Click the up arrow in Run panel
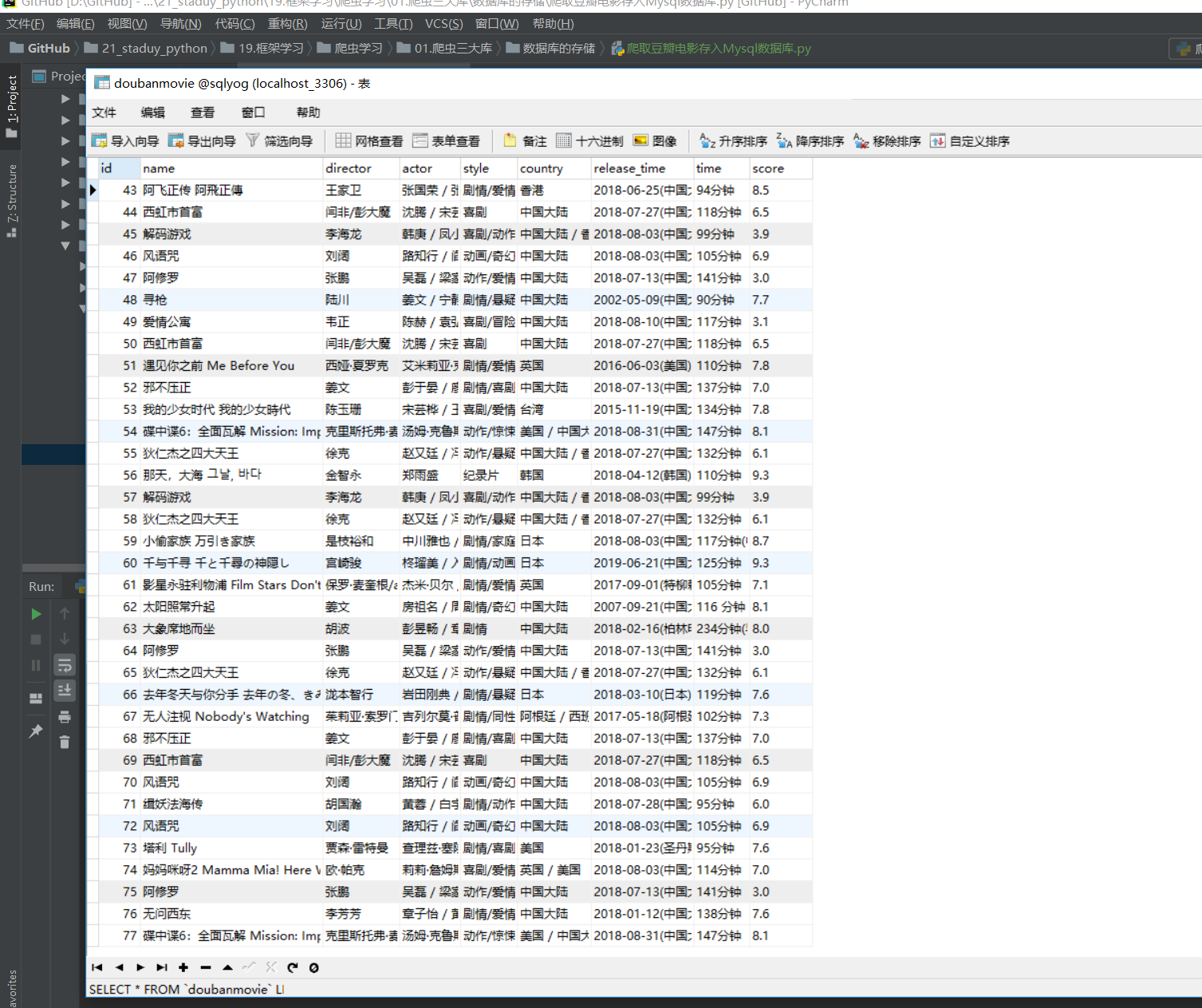 [65, 613]
